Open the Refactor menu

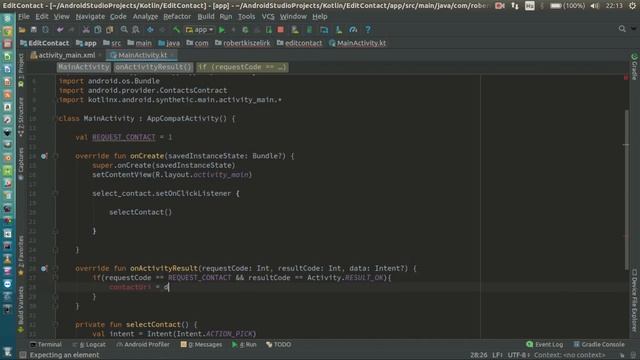pos(177,17)
